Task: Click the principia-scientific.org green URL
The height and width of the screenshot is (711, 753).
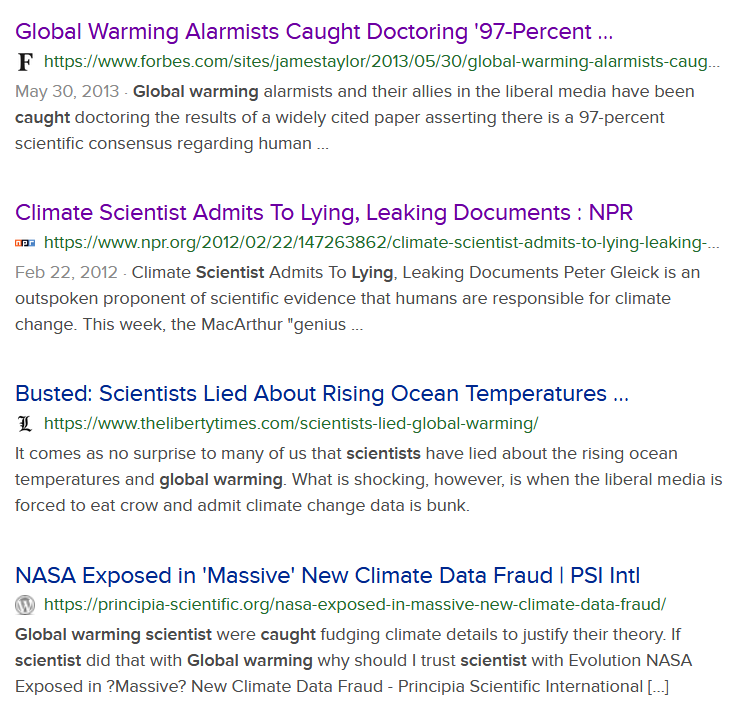Action: coord(355,605)
